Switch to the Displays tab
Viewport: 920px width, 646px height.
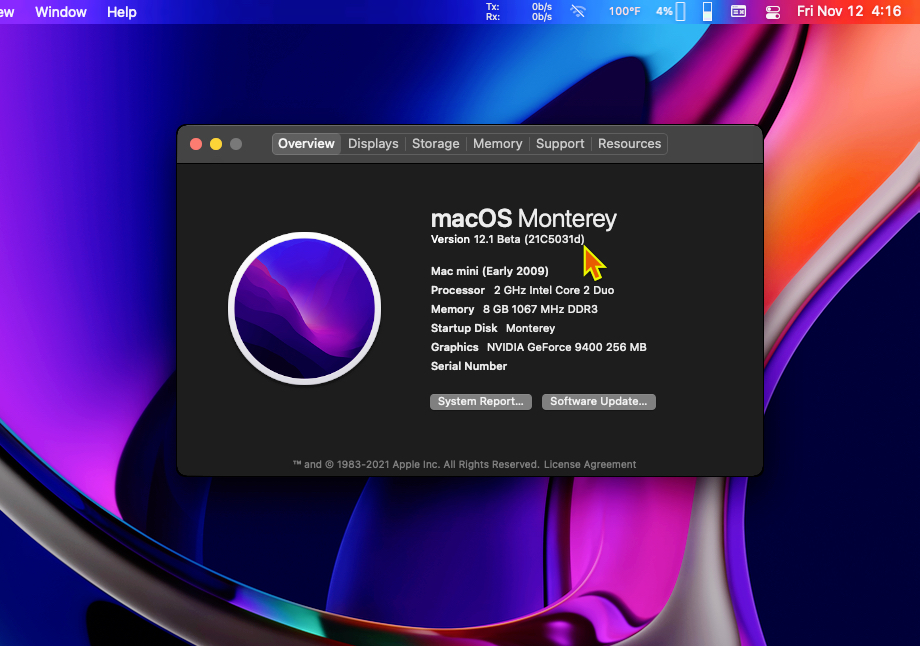click(373, 144)
